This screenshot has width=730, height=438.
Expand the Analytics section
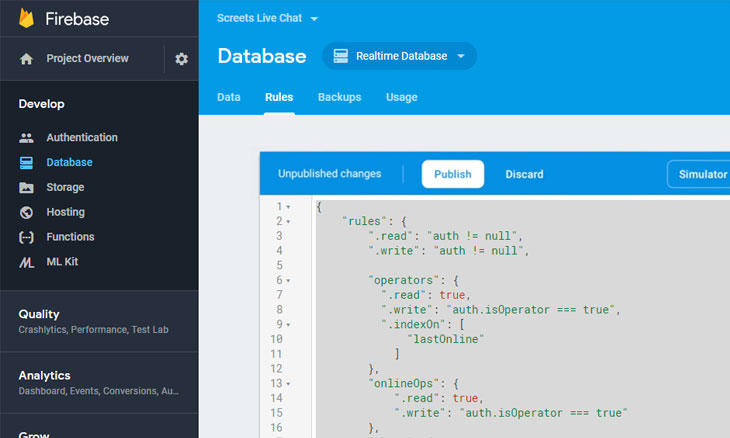coord(99,383)
